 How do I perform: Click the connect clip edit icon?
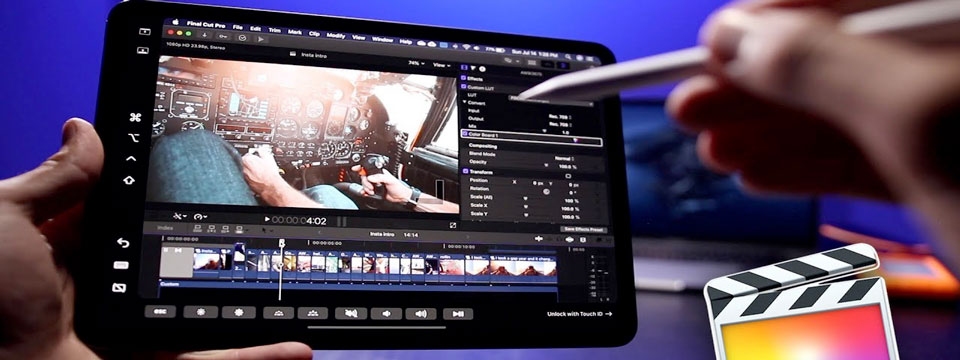(x=197, y=229)
